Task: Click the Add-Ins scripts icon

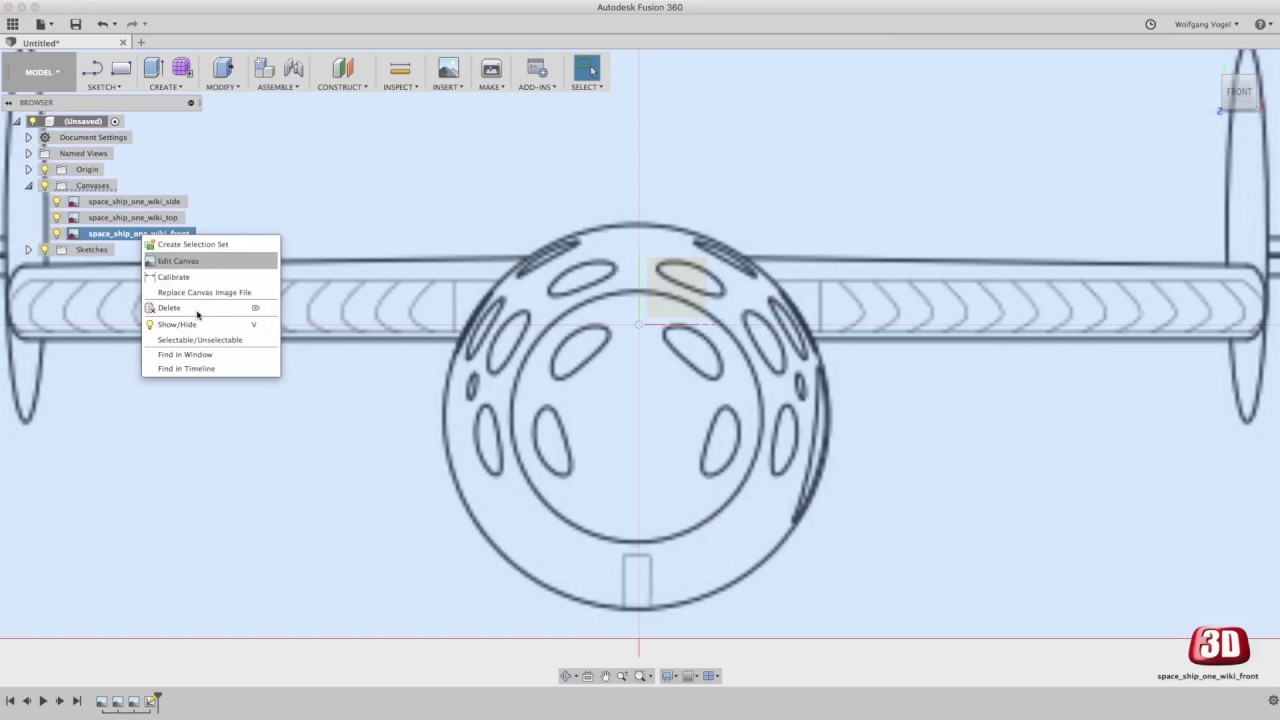Action: pos(536,68)
